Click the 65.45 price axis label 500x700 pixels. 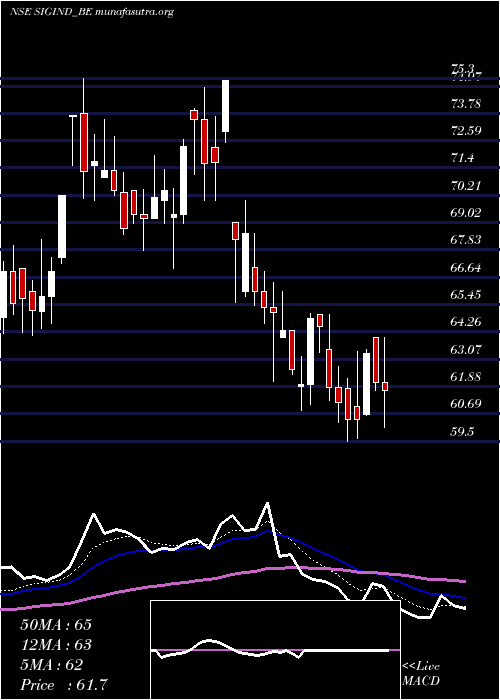[x=466, y=295]
